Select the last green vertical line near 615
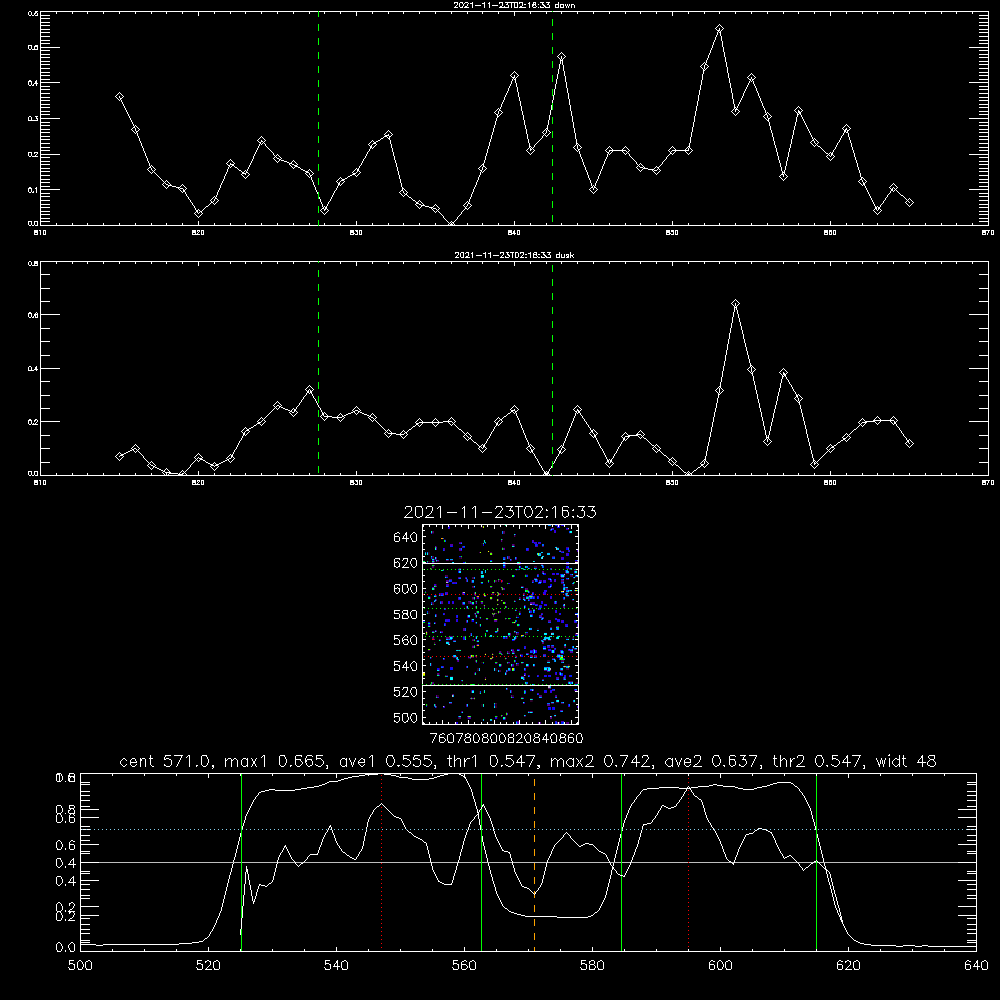The width and height of the screenshot is (1000, 1000). click(x=816, y=862)
